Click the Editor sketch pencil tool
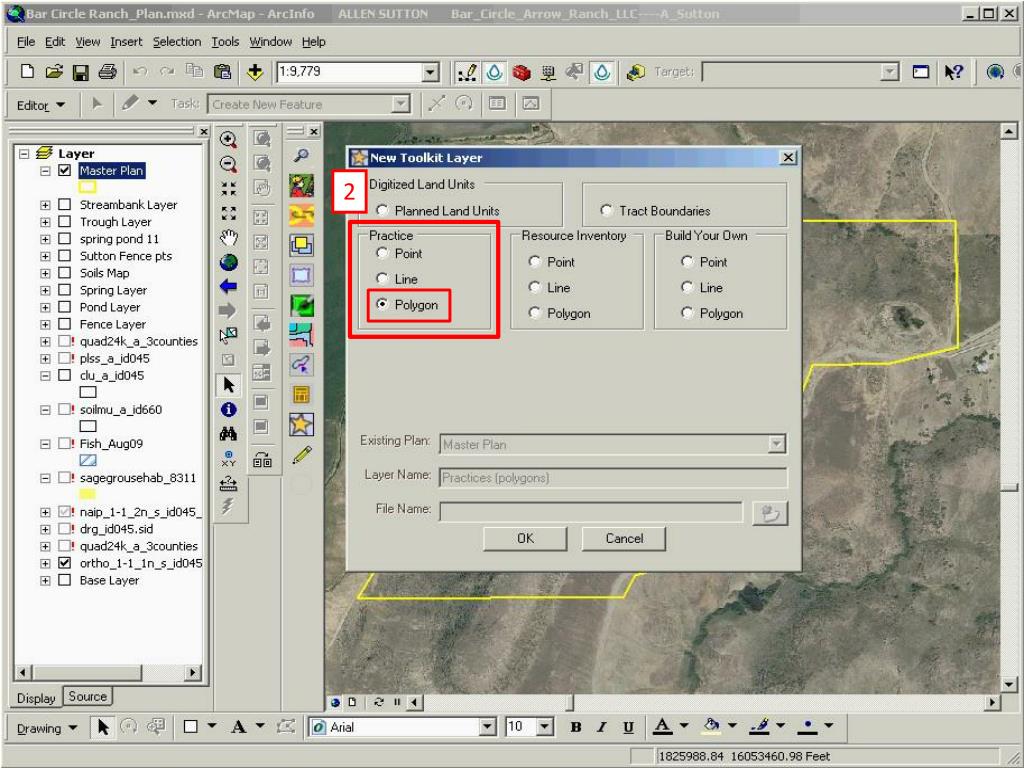 click(130, 104)
